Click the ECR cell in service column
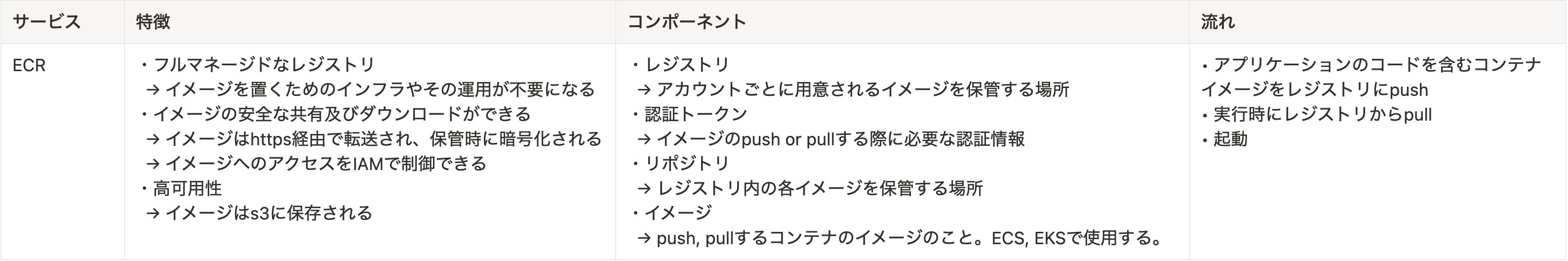Image resolution: width=1568 pixels, height=261 pixels. (29, 65)
